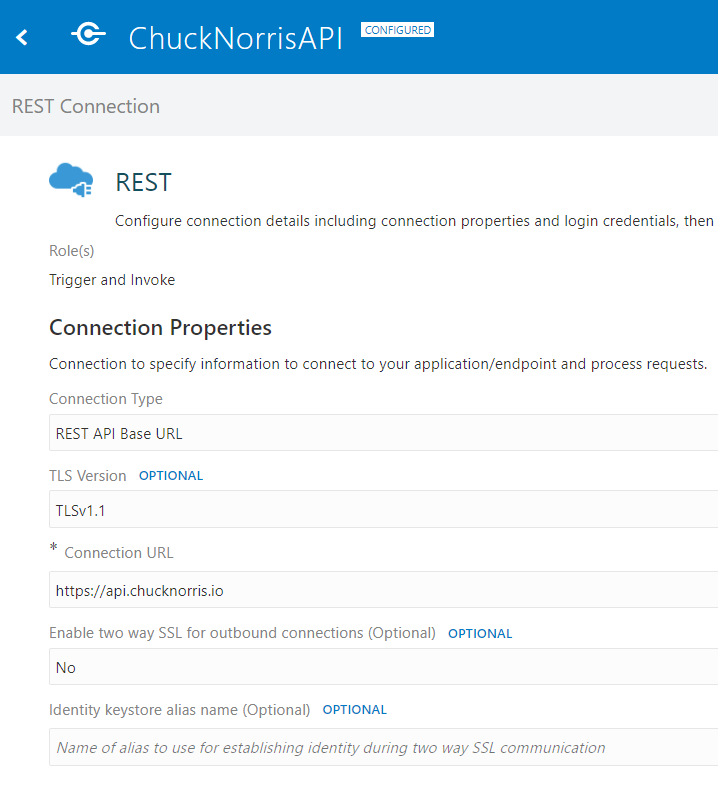The width and height of the screenshot is (718, 789).
Task: Go back using the left chevron arrow
Action: [22, 37]
